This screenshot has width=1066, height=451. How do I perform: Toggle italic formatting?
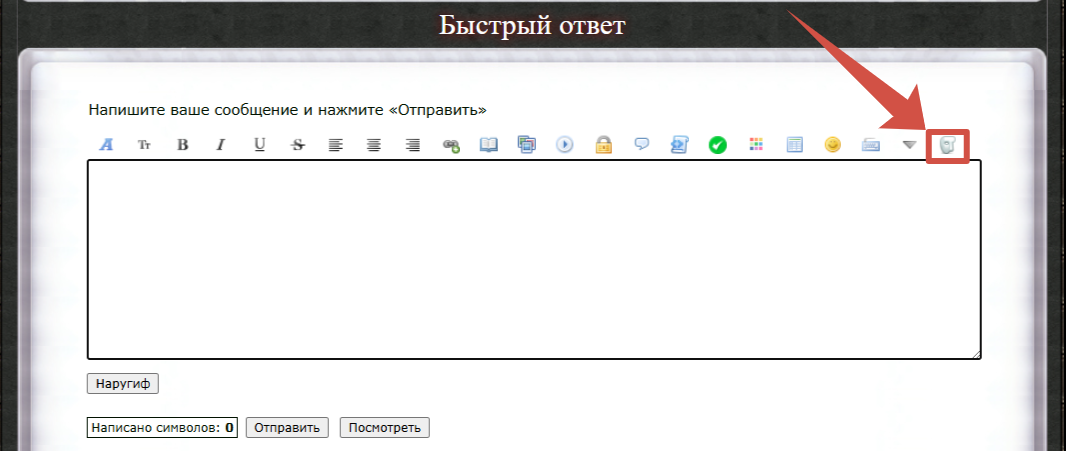220,145
